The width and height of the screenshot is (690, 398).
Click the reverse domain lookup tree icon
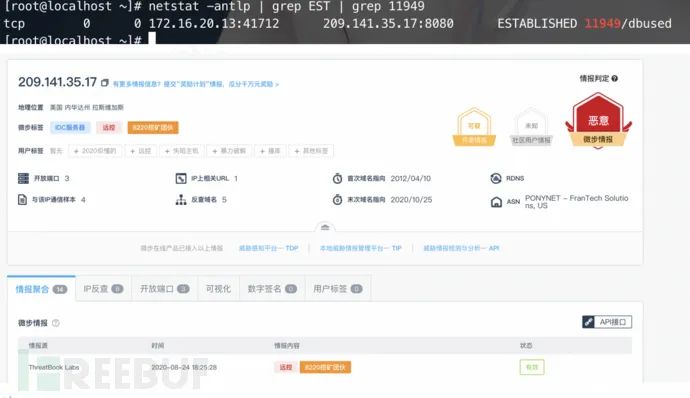181,200
